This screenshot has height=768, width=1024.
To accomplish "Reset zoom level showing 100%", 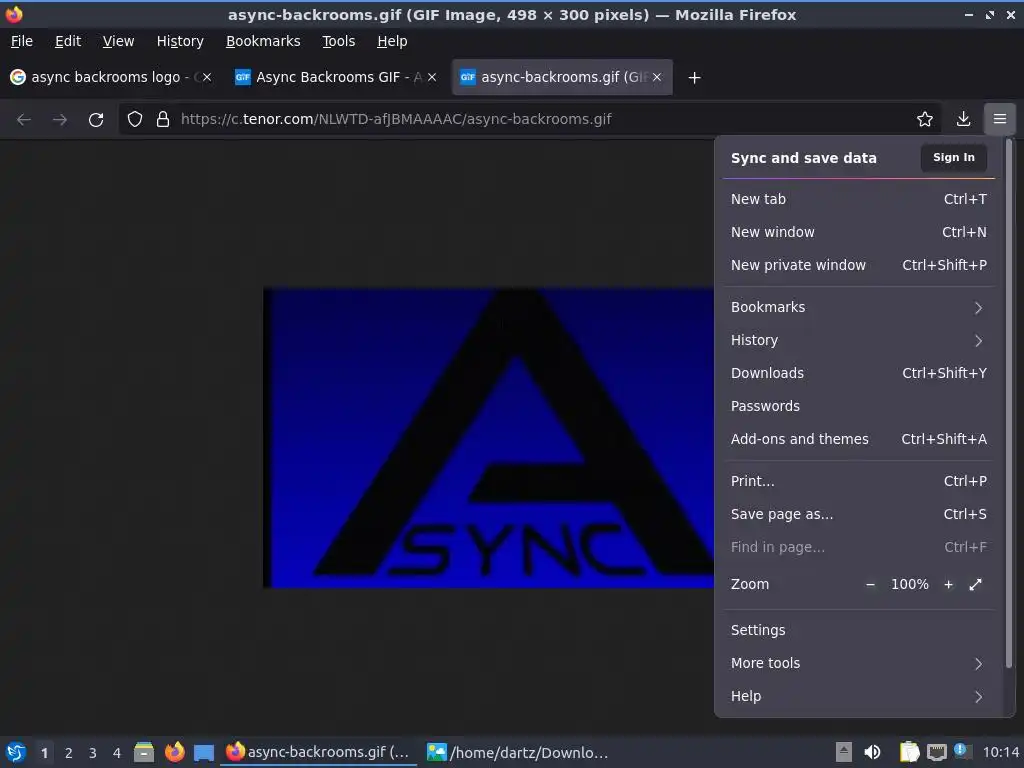I will pos(910,584).
